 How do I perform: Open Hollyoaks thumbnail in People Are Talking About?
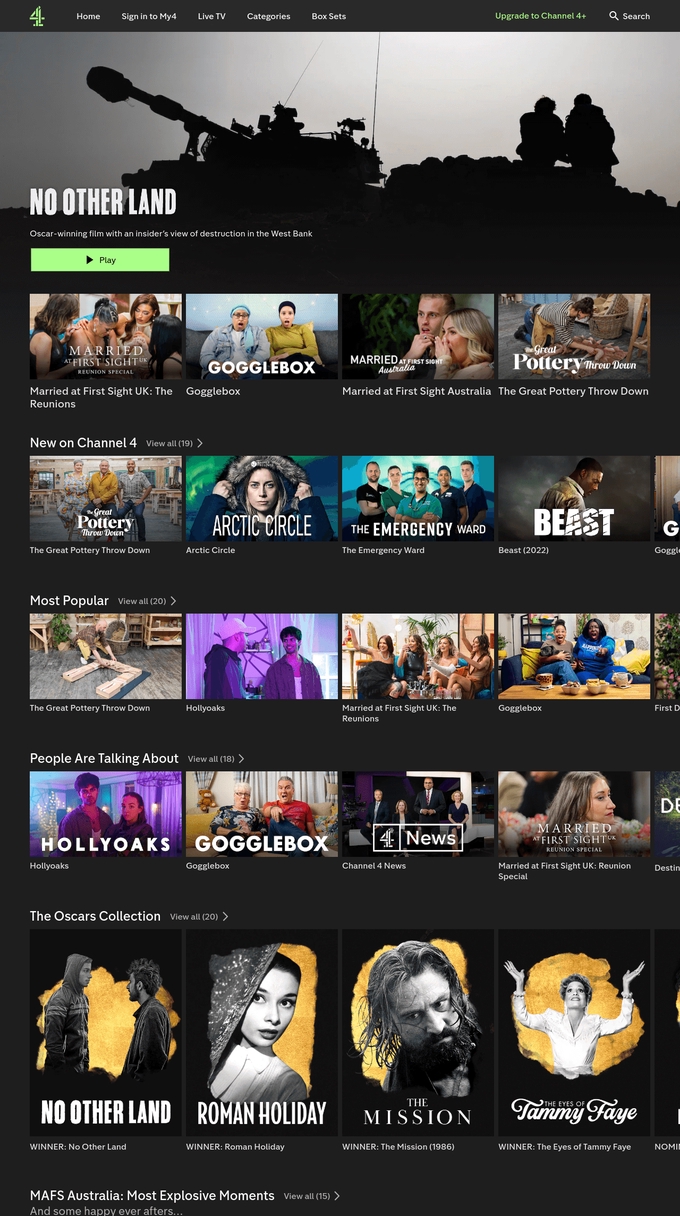pyautogui.click(x=106, y=815)
